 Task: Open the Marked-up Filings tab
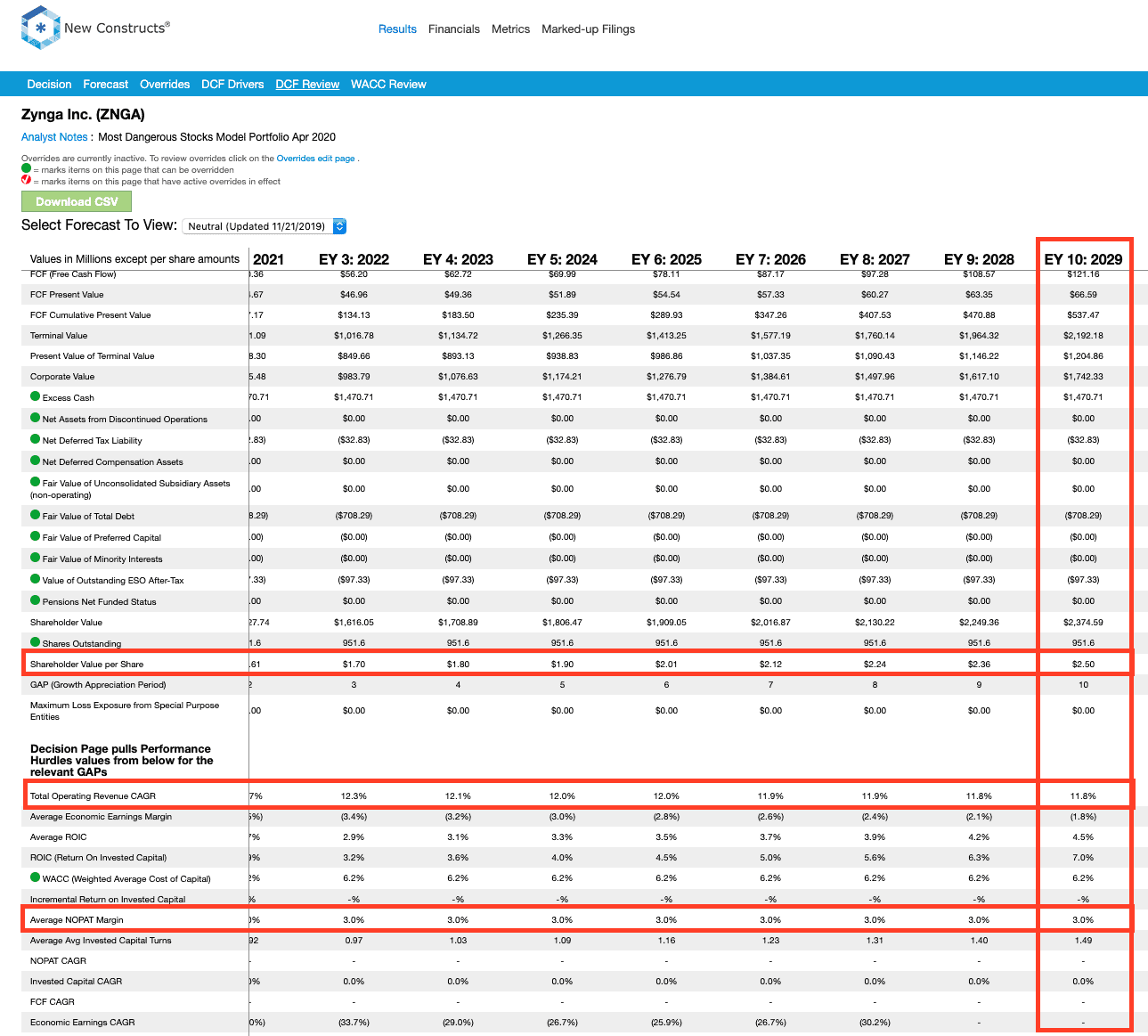(589, 29)
